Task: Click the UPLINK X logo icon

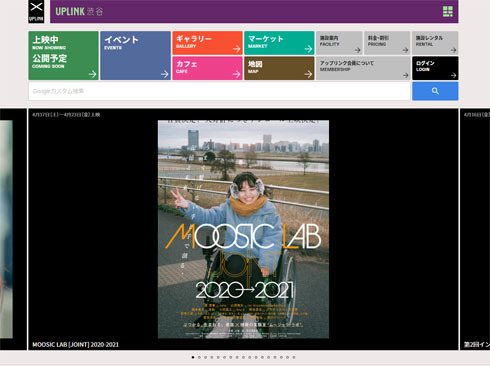Action: (x=36, y=12)
